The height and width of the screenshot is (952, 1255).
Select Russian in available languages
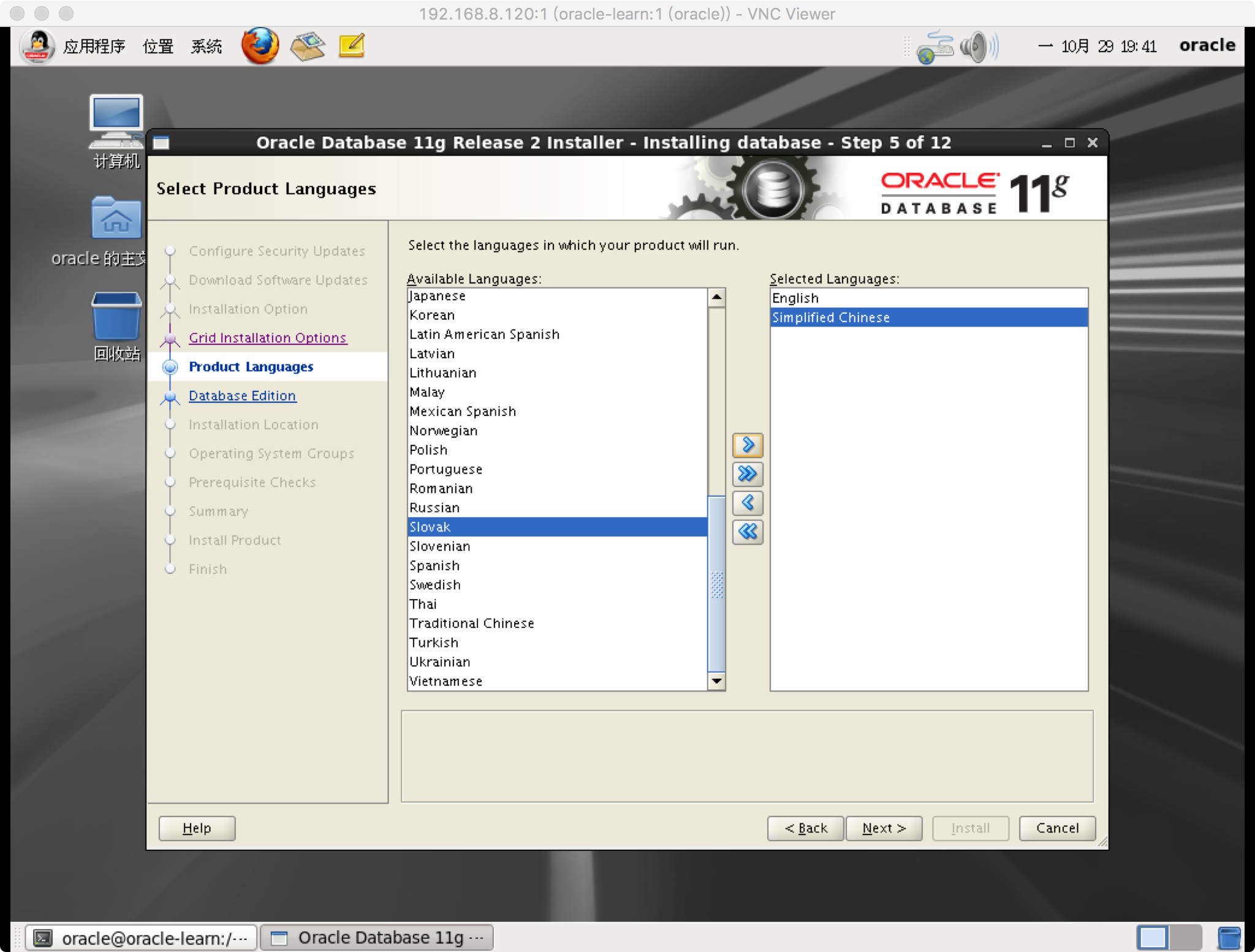[x=557, y=508]
